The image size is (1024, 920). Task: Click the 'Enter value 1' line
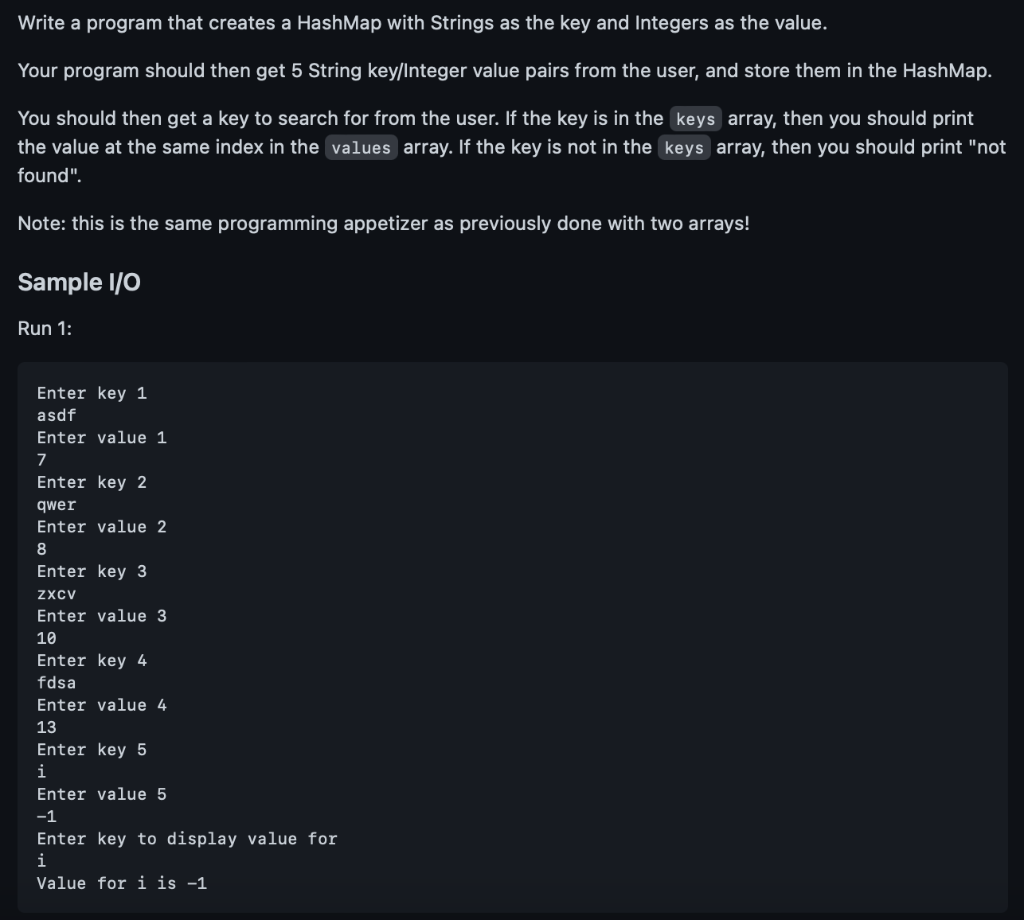pos(101,437)
